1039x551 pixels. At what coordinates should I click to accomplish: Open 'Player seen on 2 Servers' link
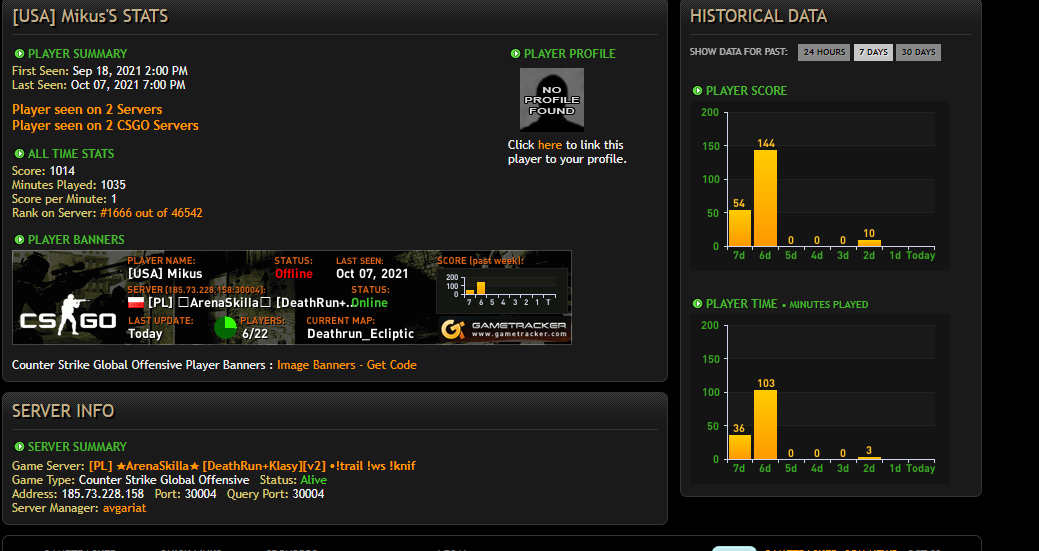point(87,109)
